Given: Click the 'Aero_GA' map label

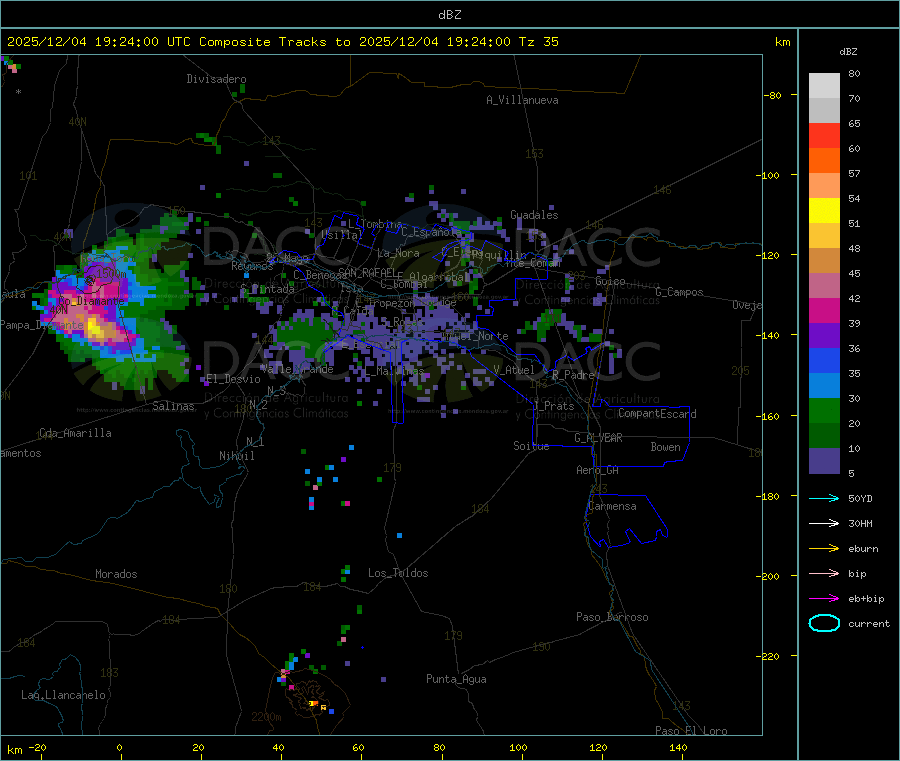Looking at the screenshot, I should pyautogui.click(x=598, y=470).
